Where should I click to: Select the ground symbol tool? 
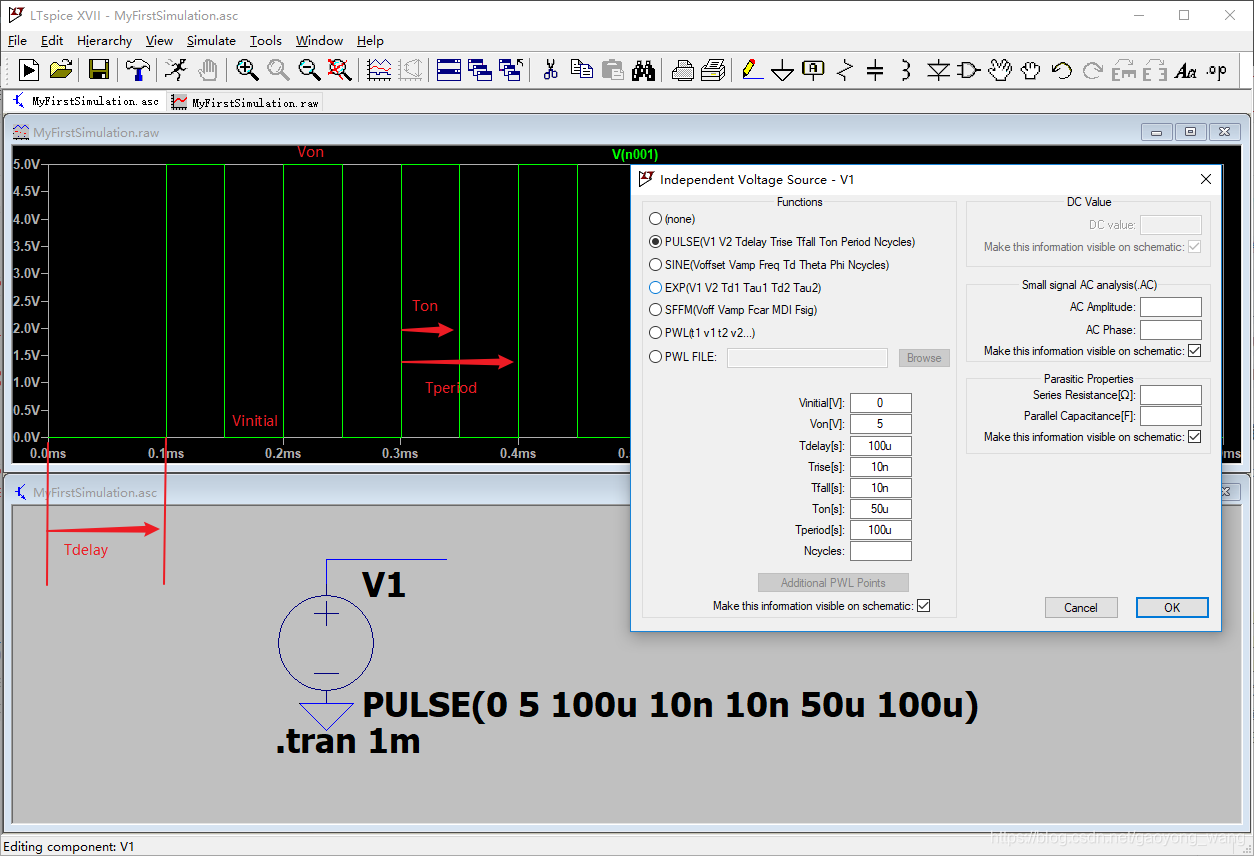pos(783,70)
